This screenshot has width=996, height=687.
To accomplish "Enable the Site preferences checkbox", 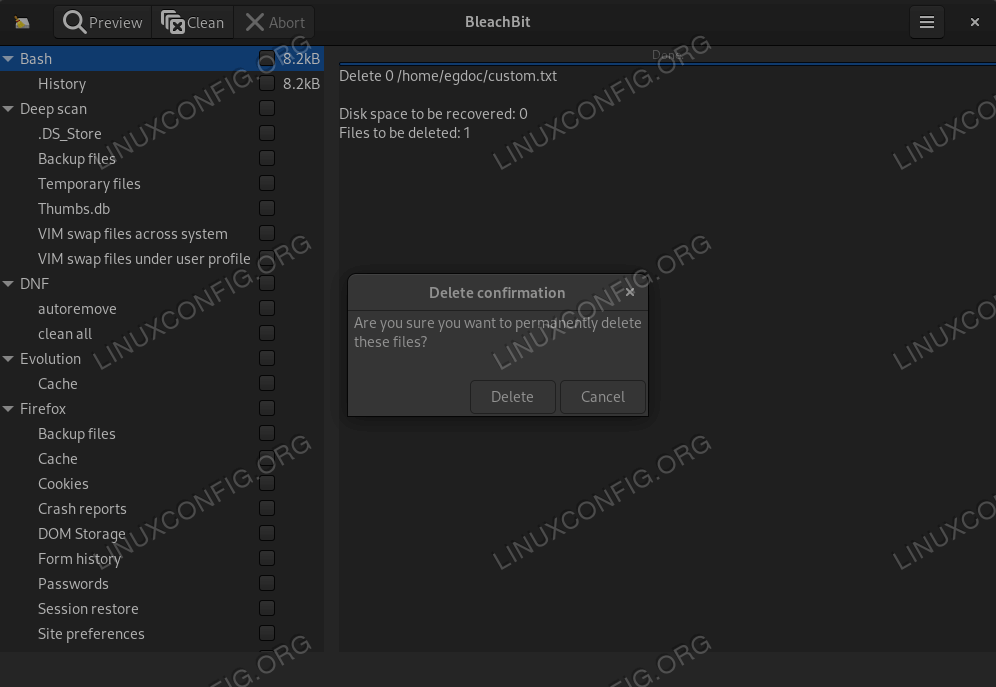I will [267, 634].
